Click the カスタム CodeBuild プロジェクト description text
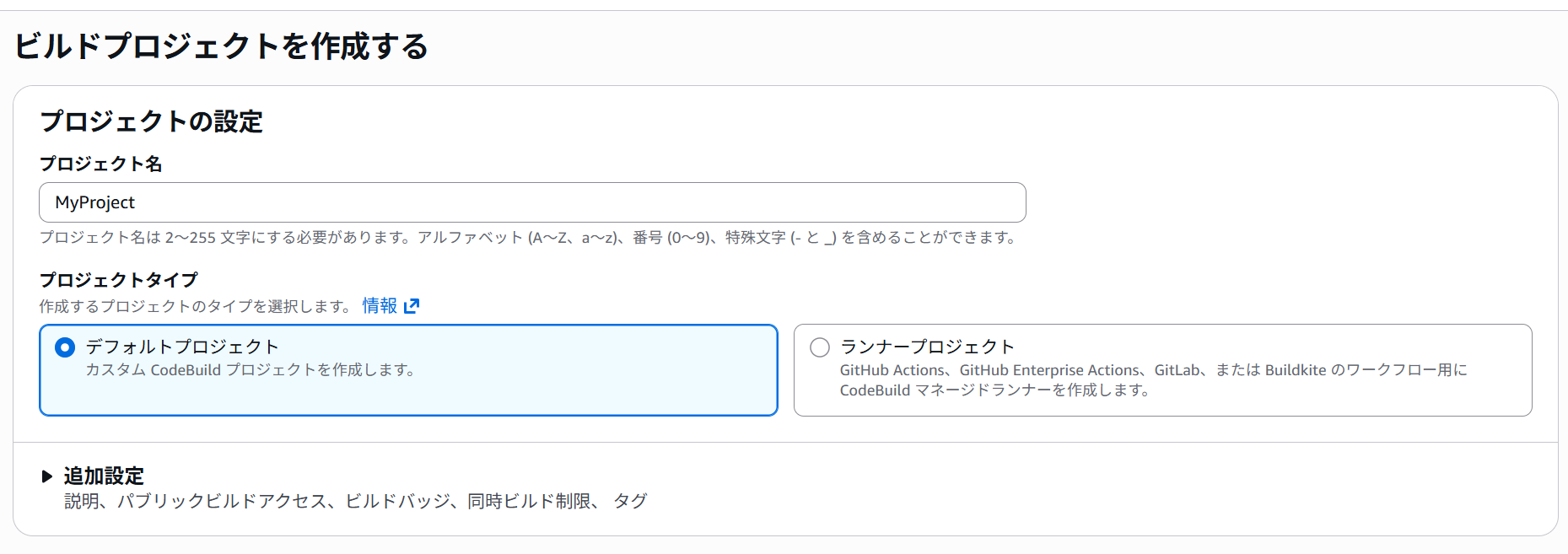 click(251, 370)
